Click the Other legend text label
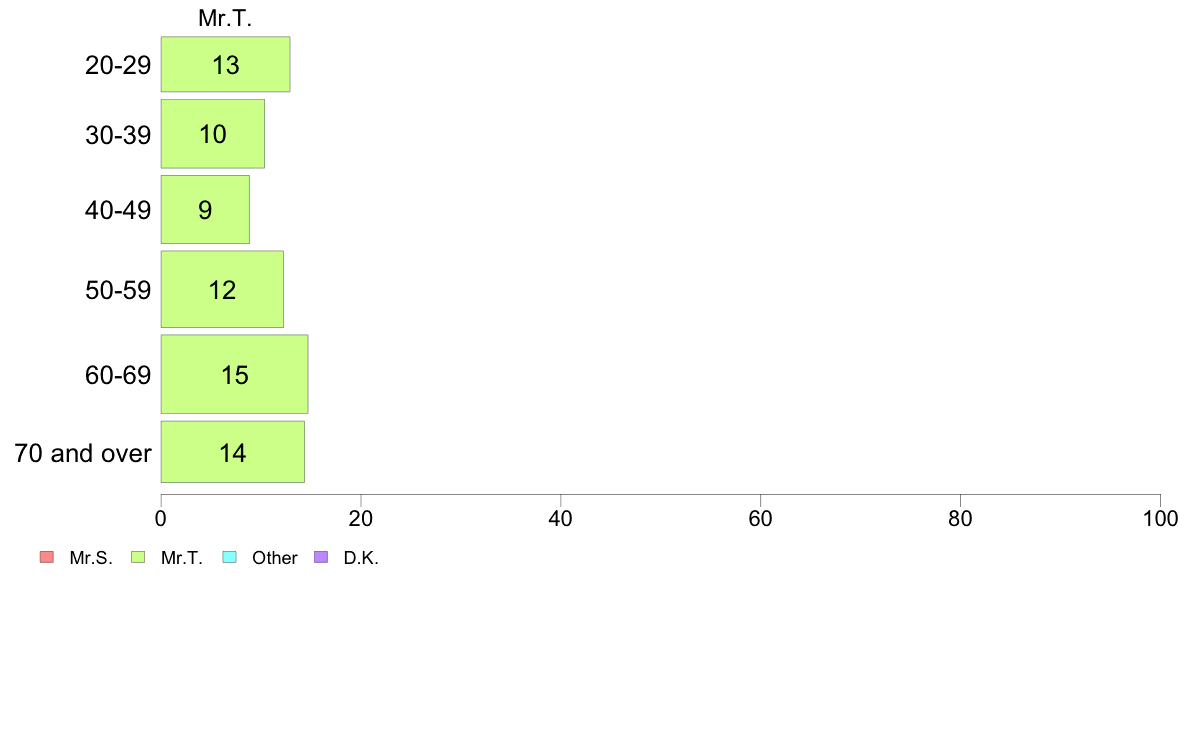The width and height of the screenshot is (1188, 736). [x=275, y=558]
